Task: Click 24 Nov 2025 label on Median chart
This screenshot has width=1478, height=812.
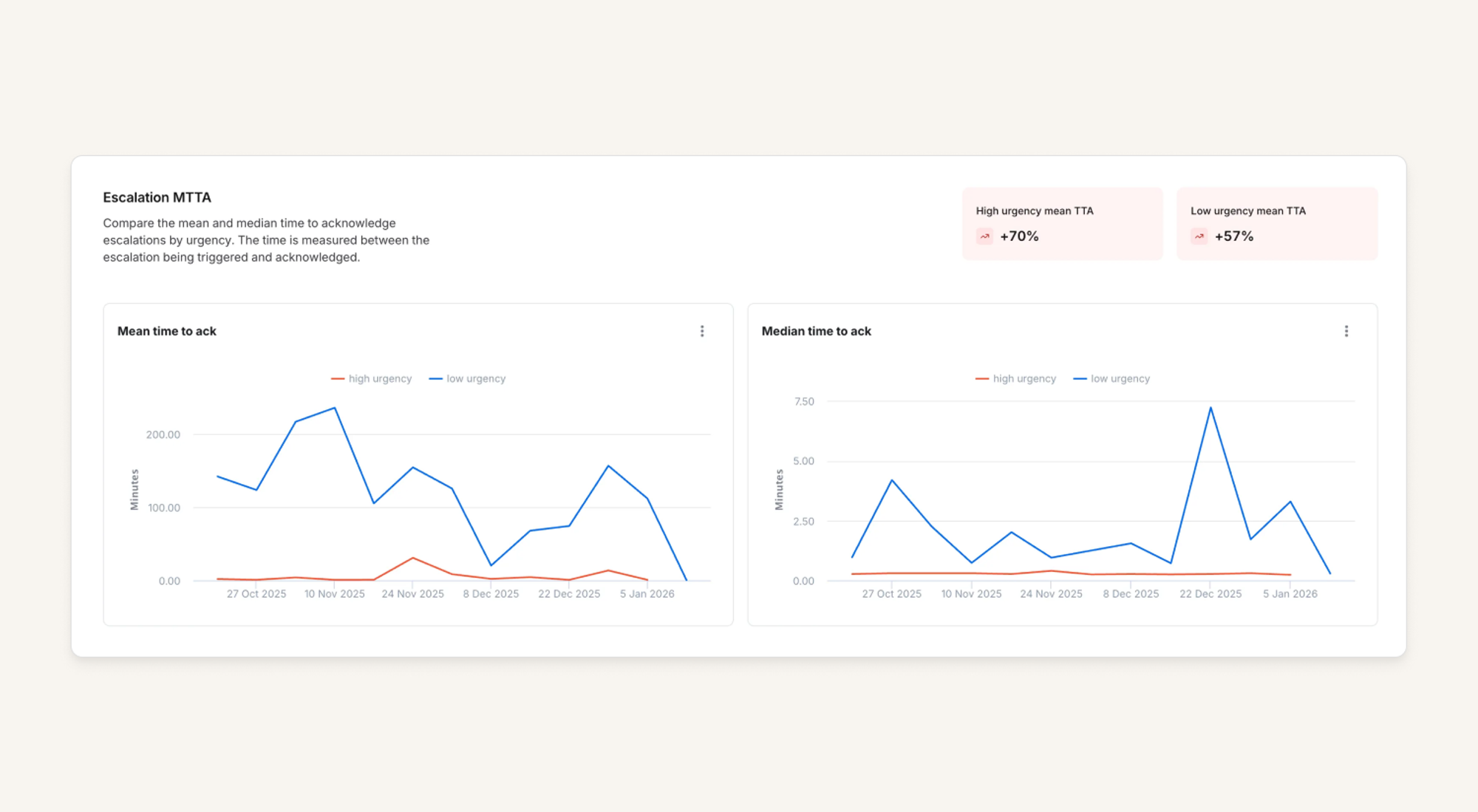Action: [1051, 594]
